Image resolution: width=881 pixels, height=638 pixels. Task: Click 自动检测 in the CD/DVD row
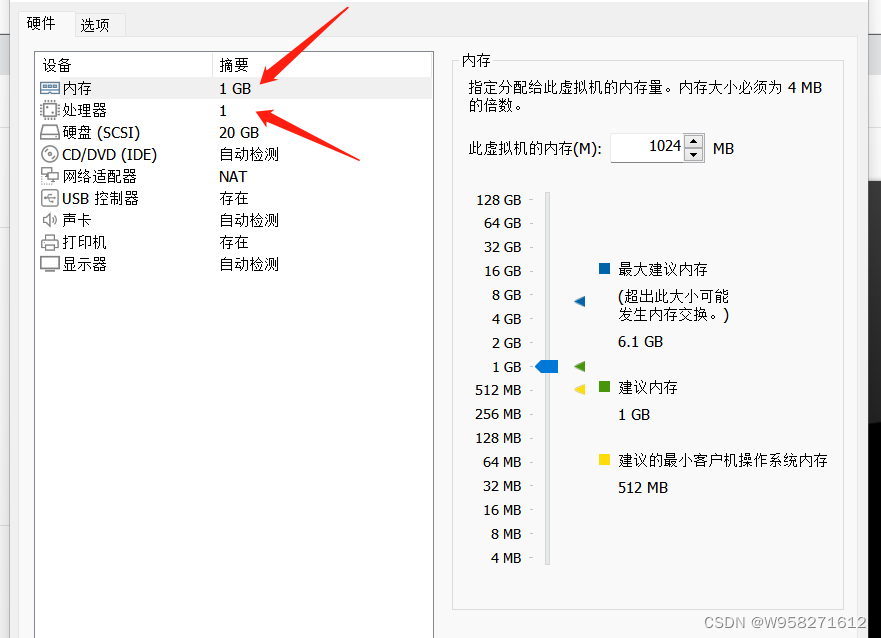coord(249,154)
